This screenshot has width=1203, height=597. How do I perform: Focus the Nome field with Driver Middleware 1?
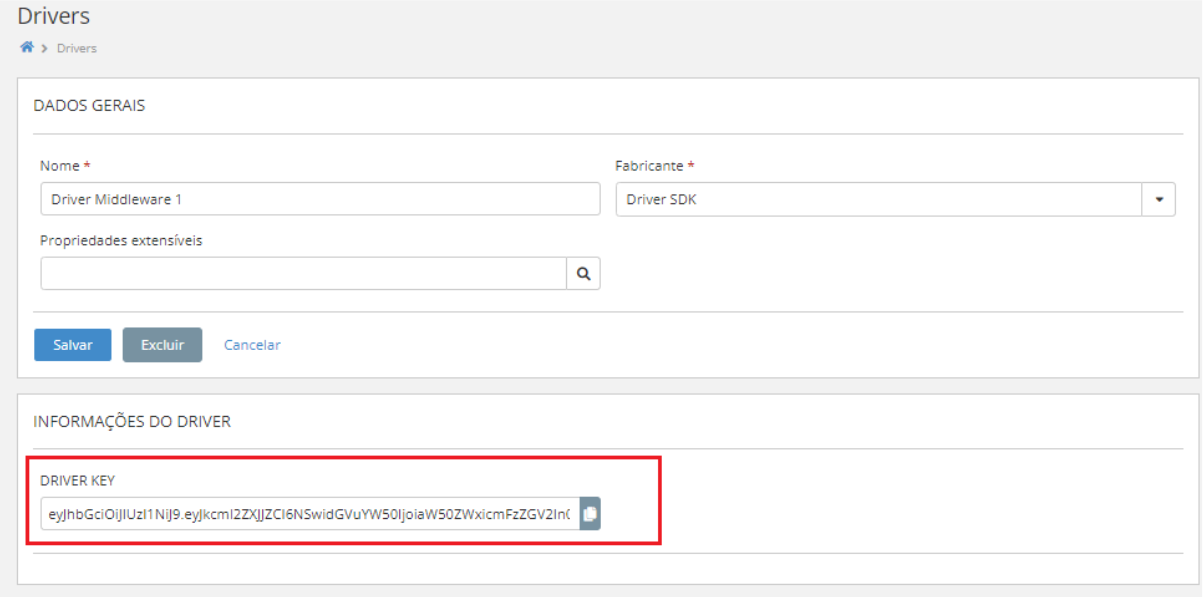[320, 199]
